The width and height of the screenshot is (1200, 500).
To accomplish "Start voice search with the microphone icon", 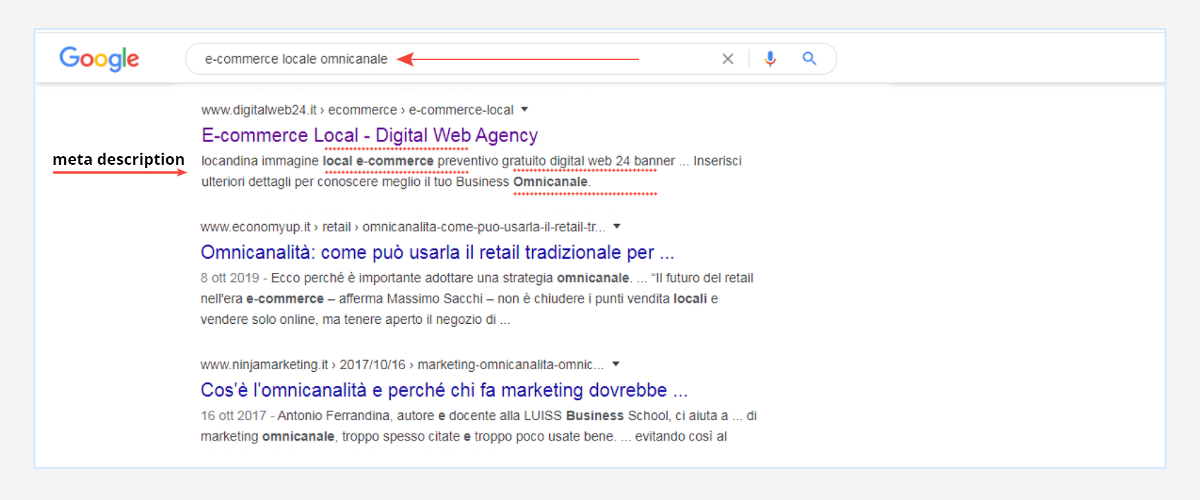I will (x=770, y=59).
